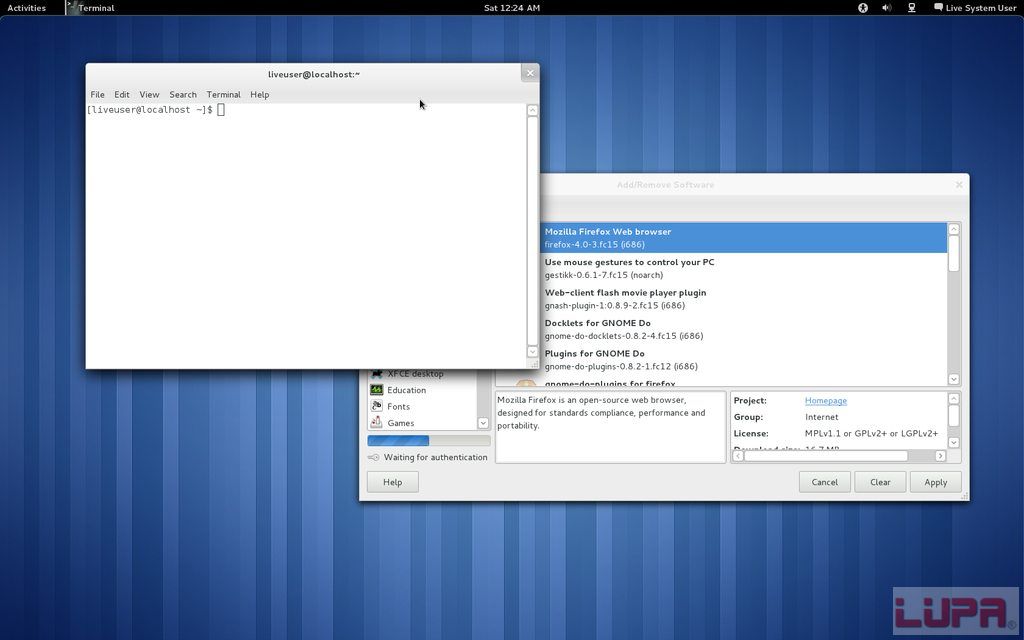This screenshot has height=640, width=1024.
Task: Click the terminal scrollbar down arrow
Action: point(532,352)
